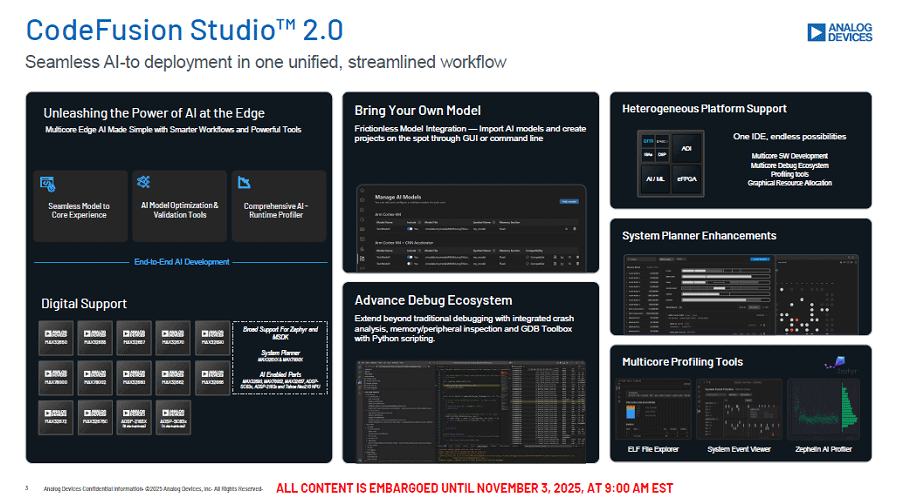Toggle Include switch in CNN Accelerator row
The height and width of the screenshot is (500, 900).
coord(410,257)
